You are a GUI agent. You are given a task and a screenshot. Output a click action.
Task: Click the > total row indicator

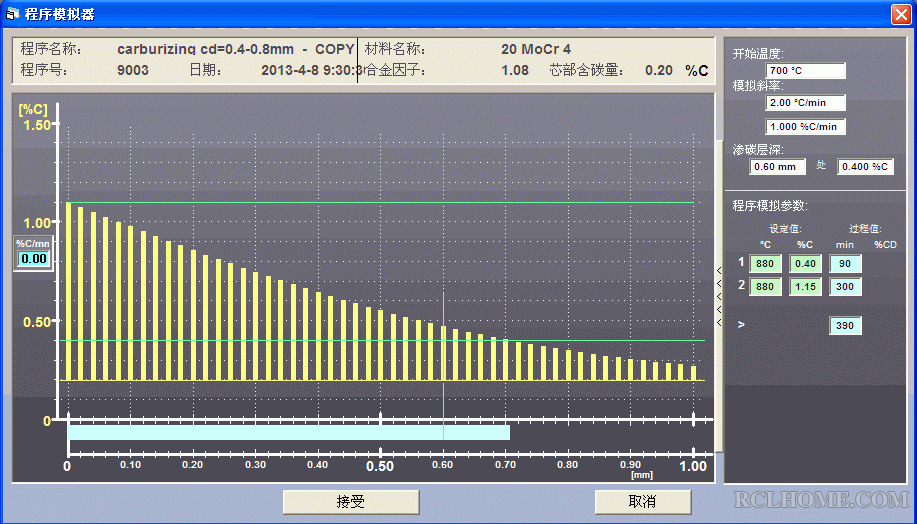pos(741,325)
